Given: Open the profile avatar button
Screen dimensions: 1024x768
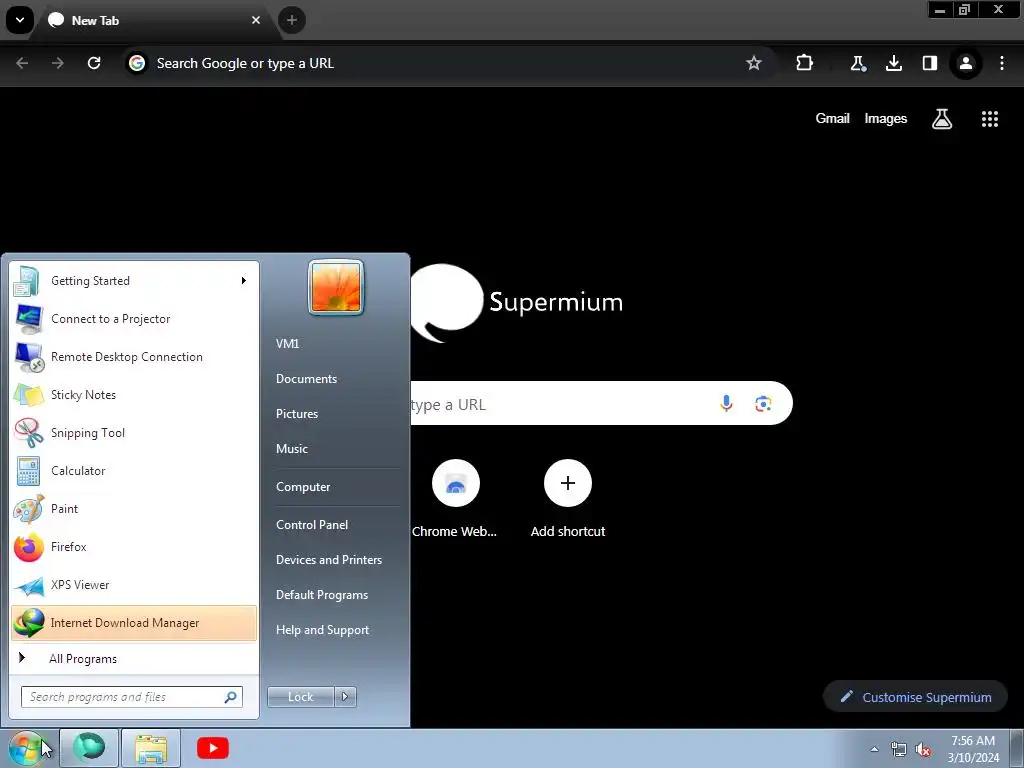Looking at the screenshot, I should tap(965, 63).
